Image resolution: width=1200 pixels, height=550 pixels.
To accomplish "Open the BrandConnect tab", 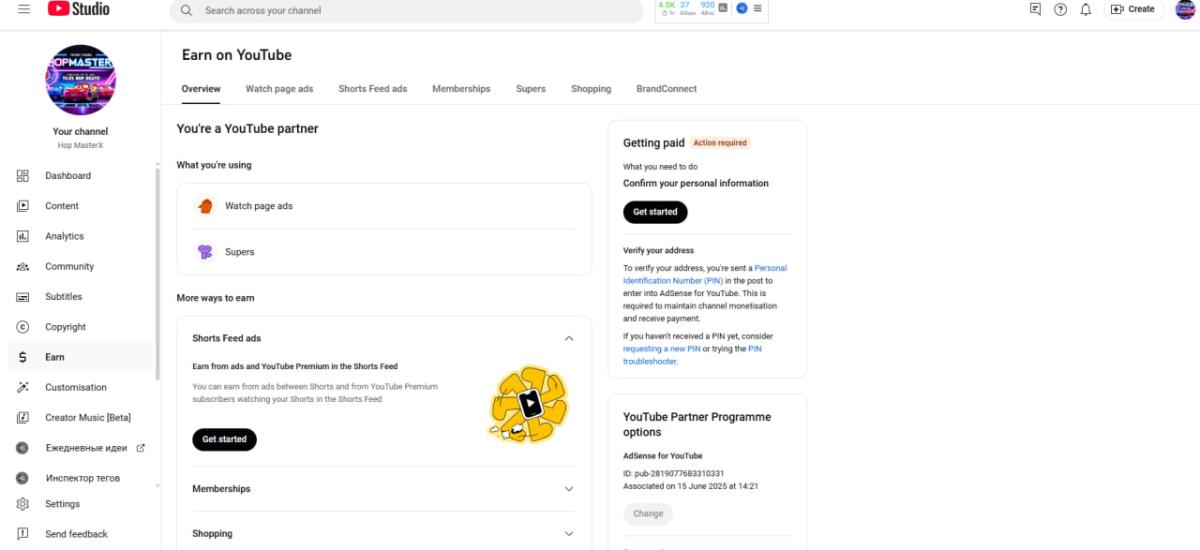I will pyautogui.click(x=667, y=89).
